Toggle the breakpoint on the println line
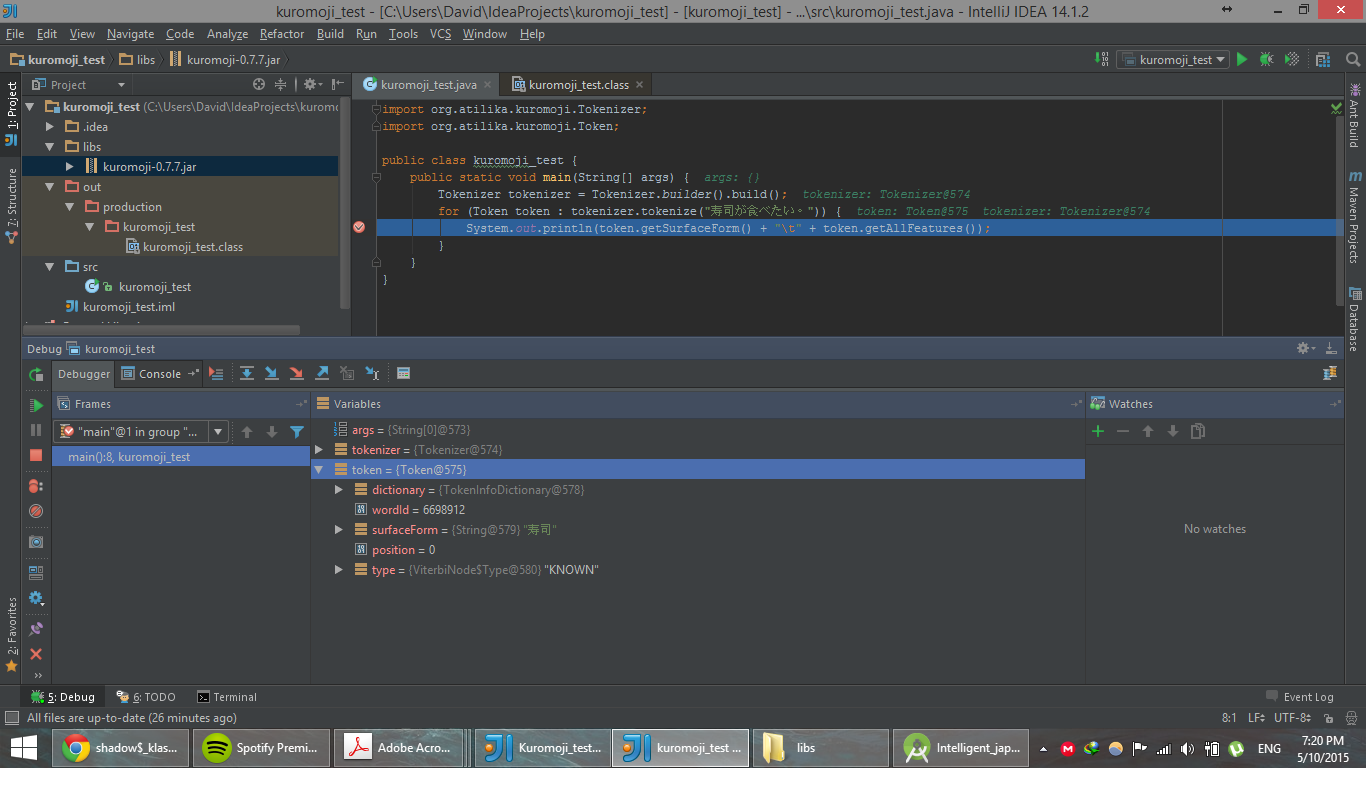 tap(359, 227)
